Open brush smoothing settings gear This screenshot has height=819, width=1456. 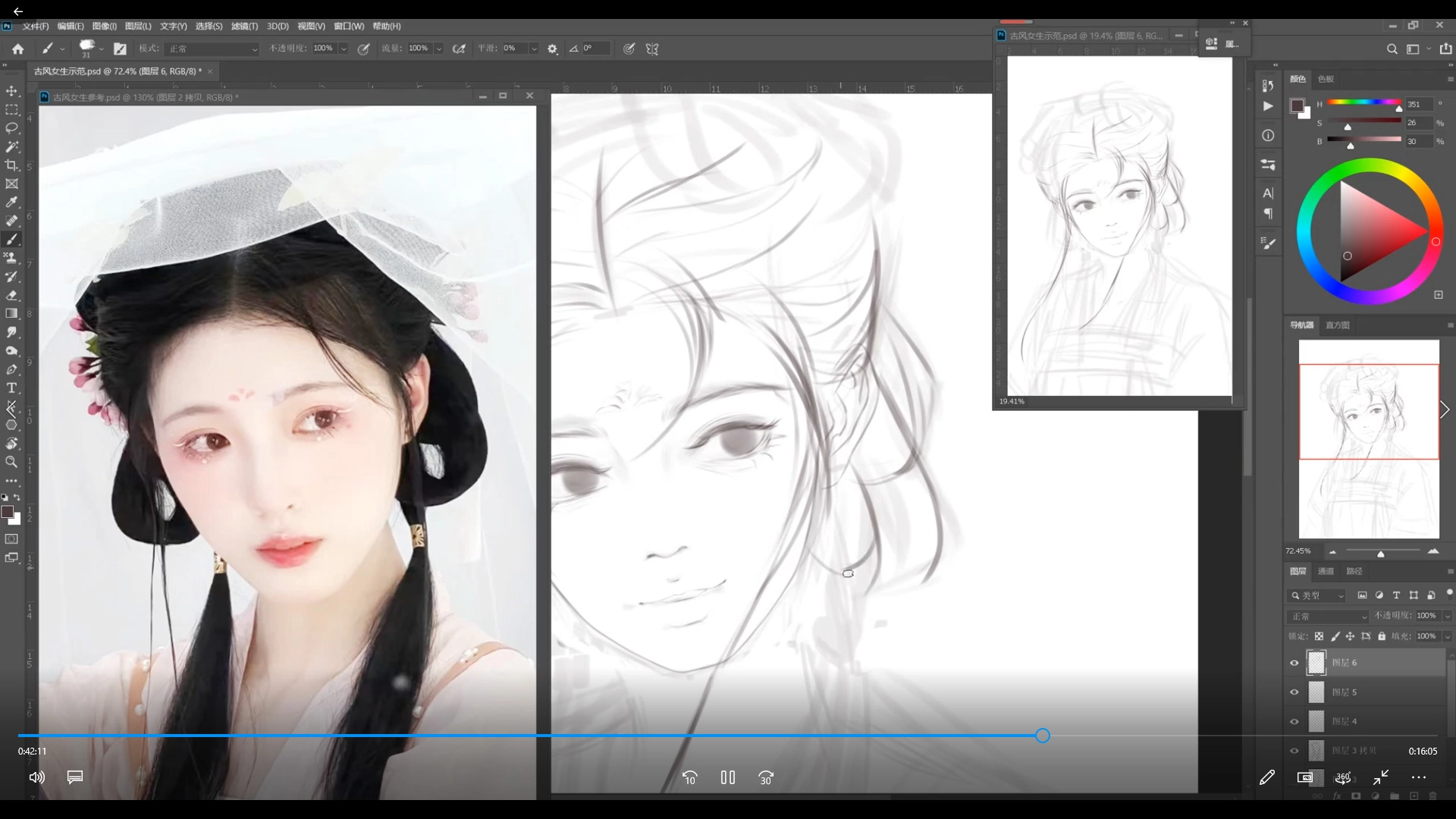552,49
